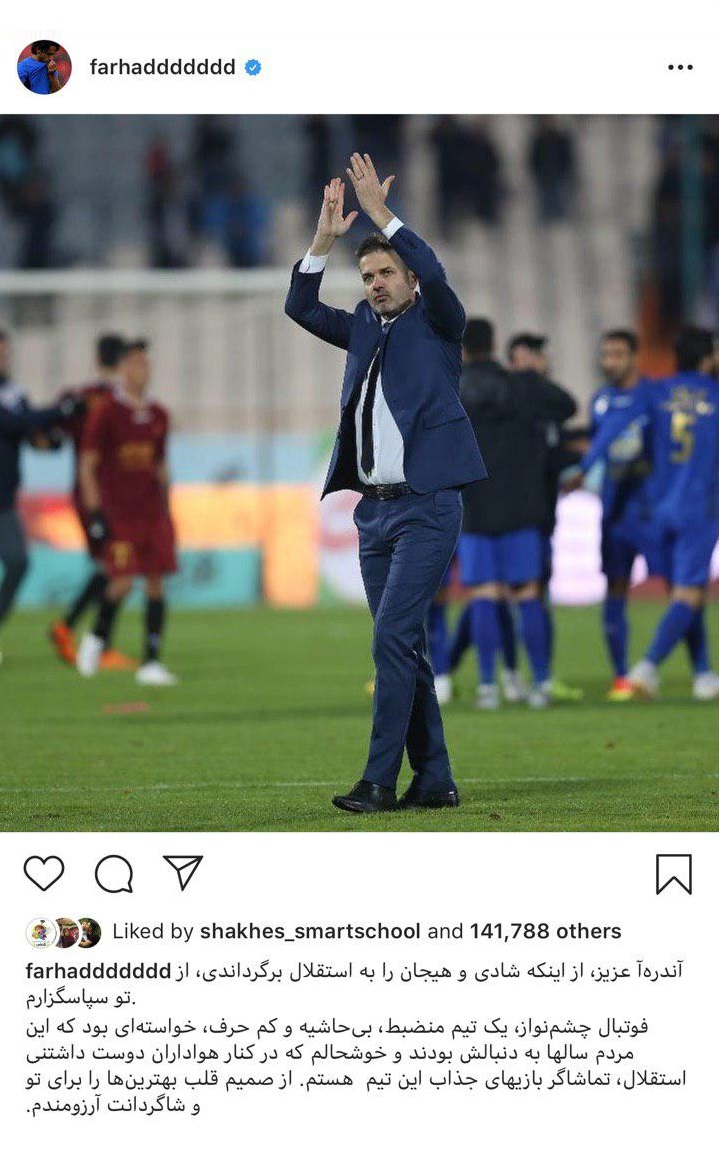720x1160 pixels.
Task: Click the last line of the caption
Action: (x=113, y=1106)
